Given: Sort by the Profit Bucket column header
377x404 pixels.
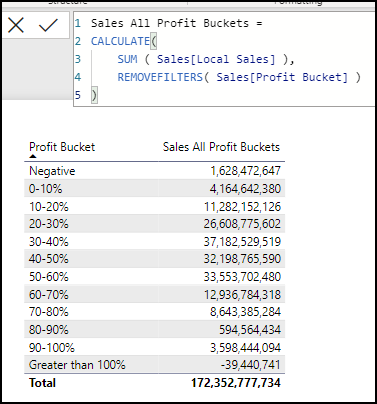Looking at the screenshot, I should [x=62, y=147].
